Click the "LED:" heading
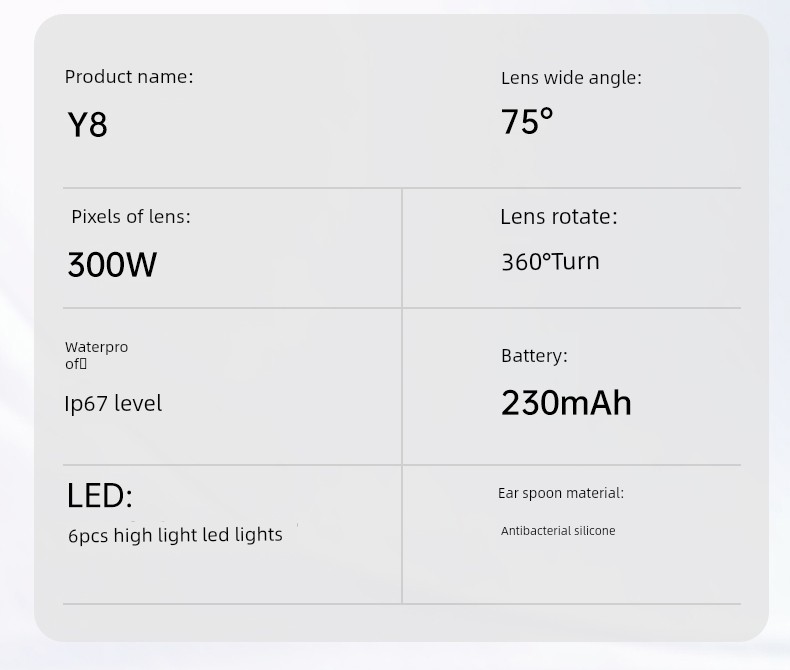Screen dimensions: 790x670 (x=99, y=496)
